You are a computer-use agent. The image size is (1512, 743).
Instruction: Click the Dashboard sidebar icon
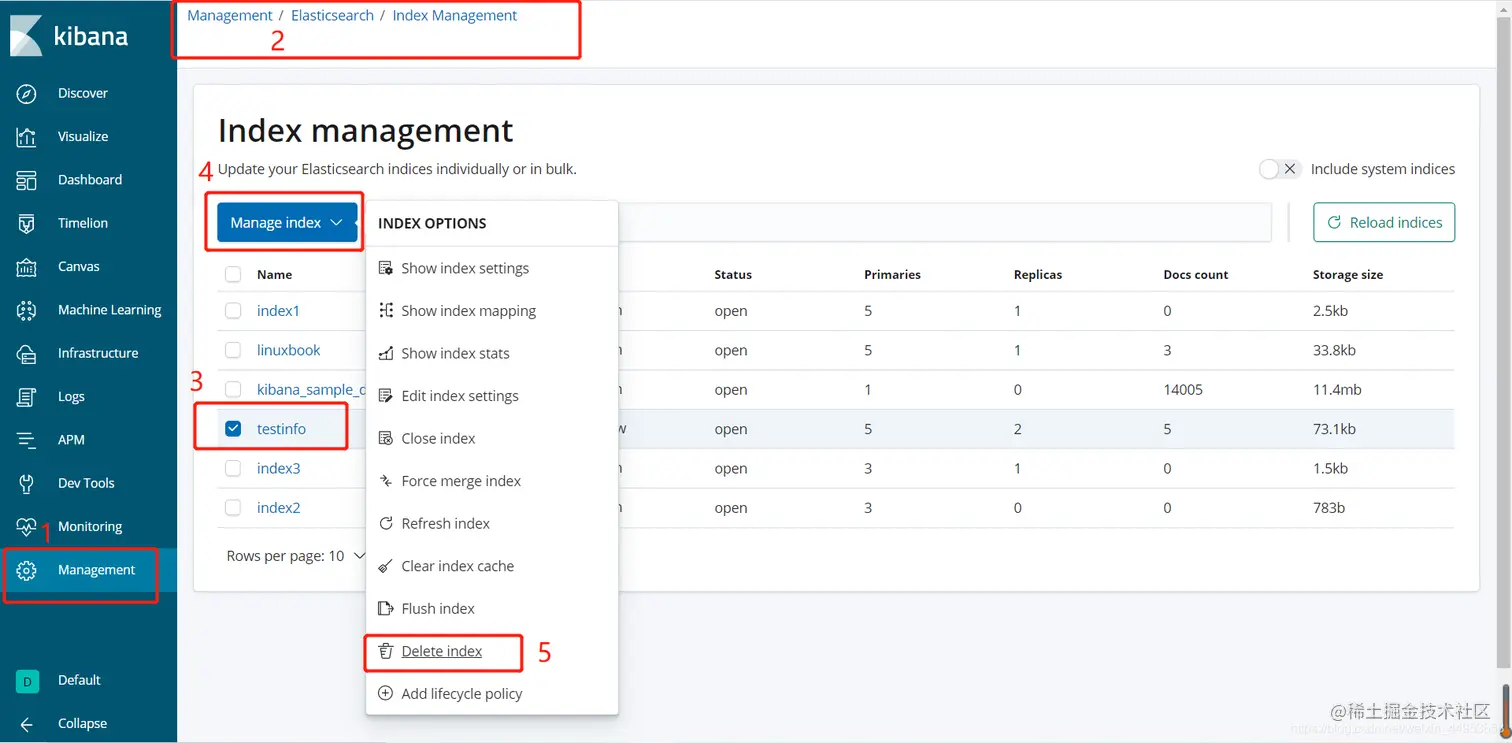point(27,180)
